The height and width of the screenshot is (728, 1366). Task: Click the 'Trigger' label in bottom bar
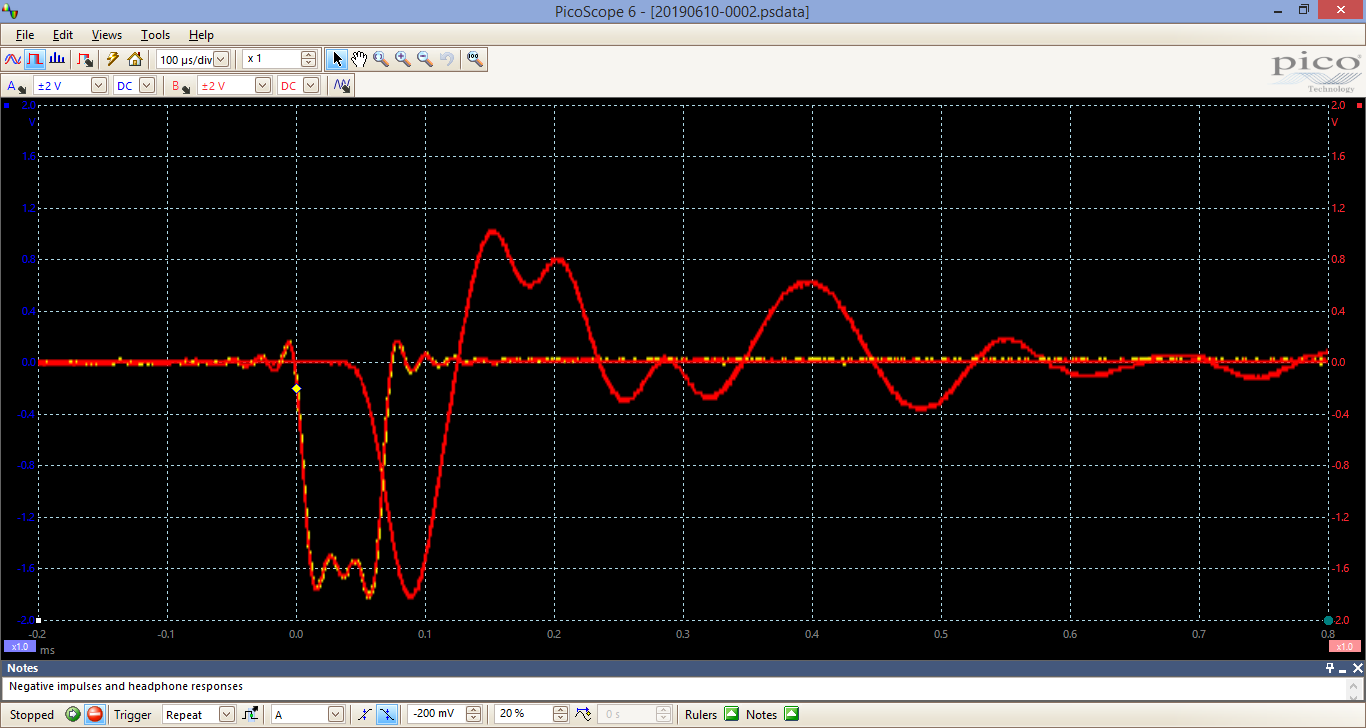pos(132,715)
